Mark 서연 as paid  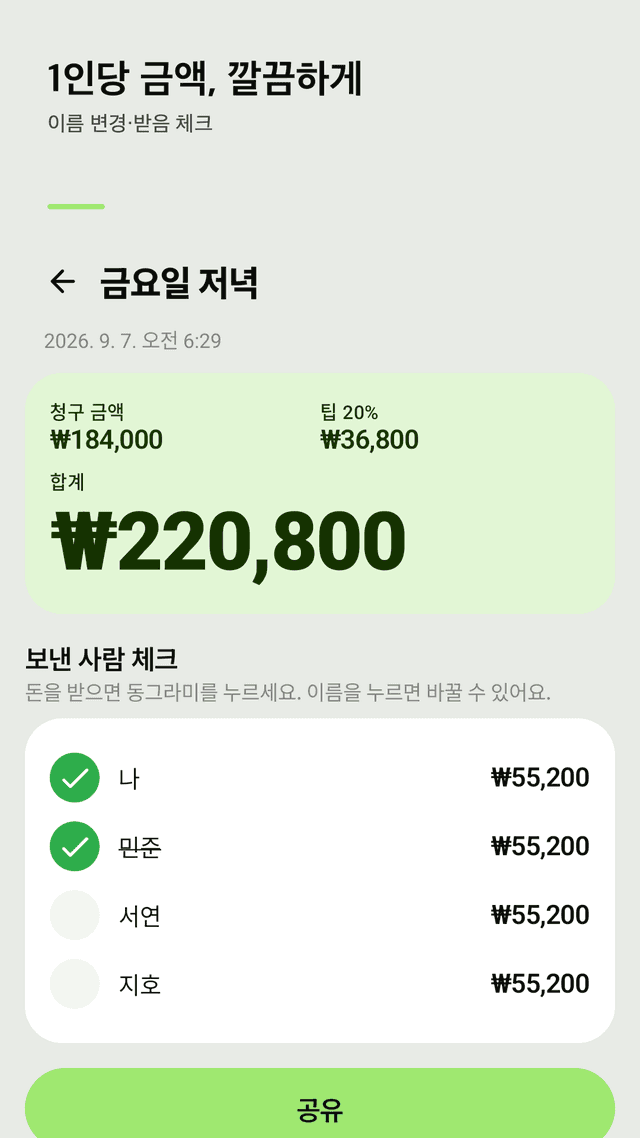75,915
